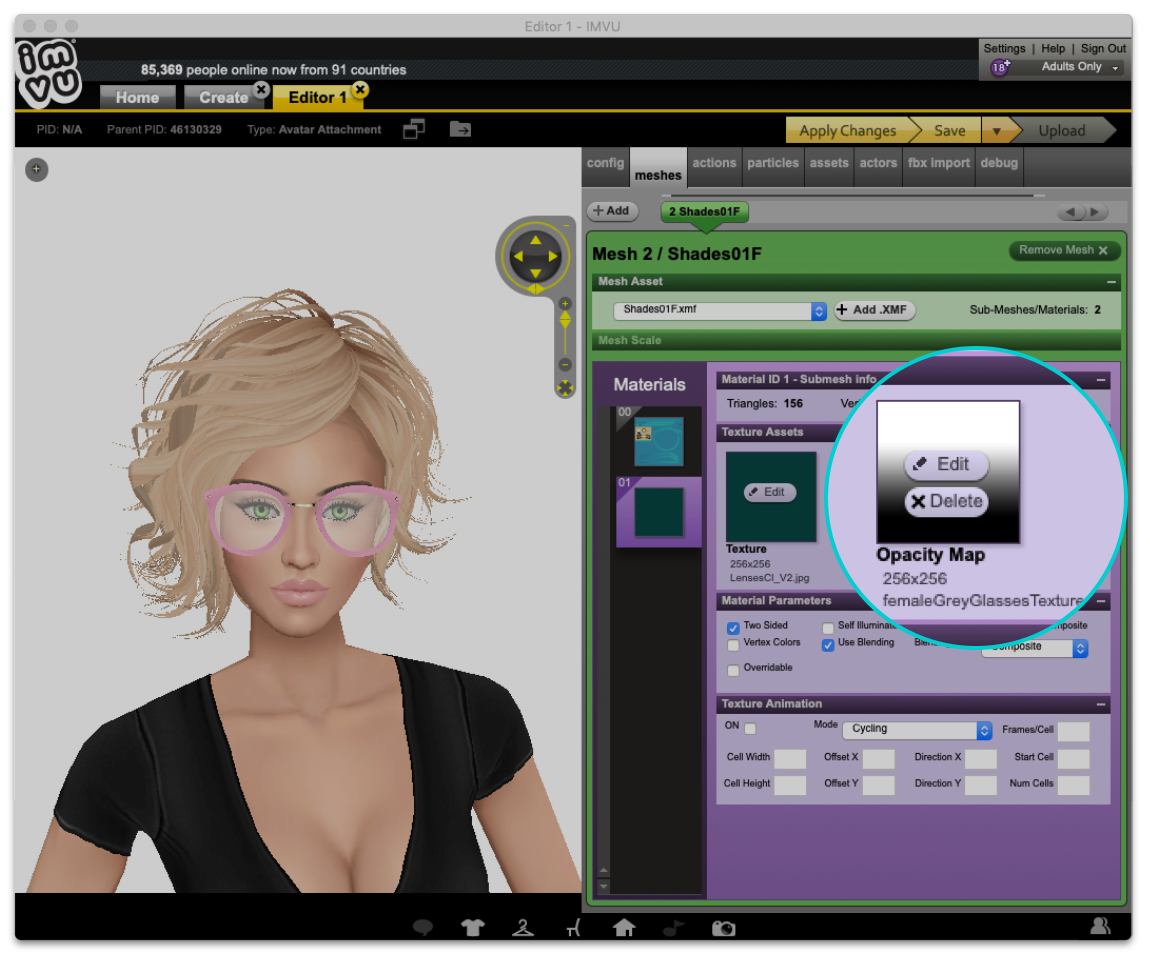Open the Shades01F.xmf mesh asset dropdown
Image resolution: width=1150 pixels, height=957 pixels.
tap(720, 311)
